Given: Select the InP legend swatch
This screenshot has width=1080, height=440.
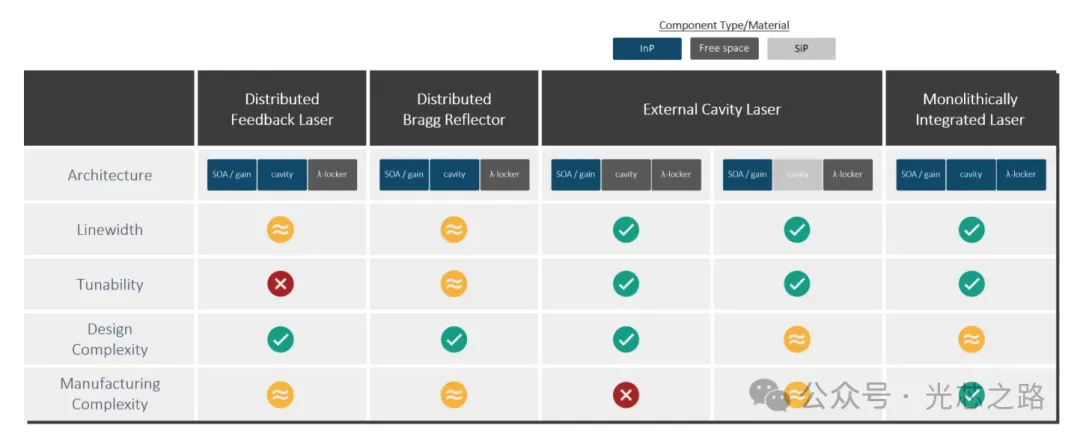Looking at the screenshot, I should [x=647, y=49].
